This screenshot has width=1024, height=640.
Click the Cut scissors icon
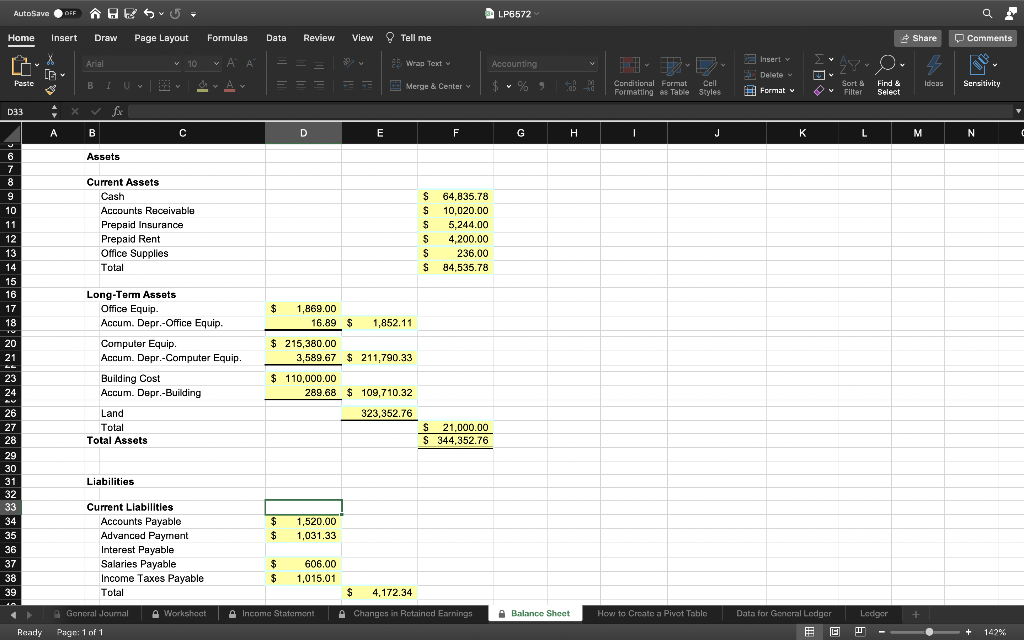(50, 60)
